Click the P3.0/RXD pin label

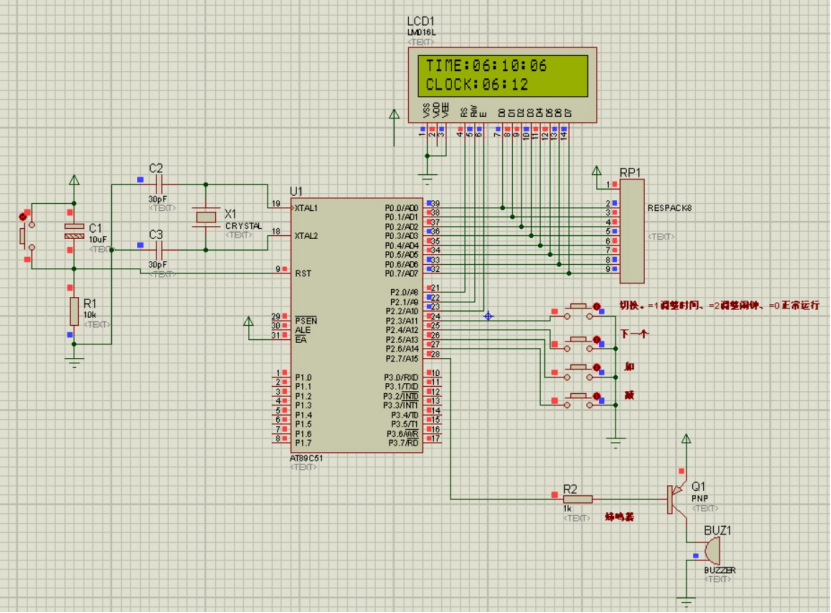coord(401,378)
